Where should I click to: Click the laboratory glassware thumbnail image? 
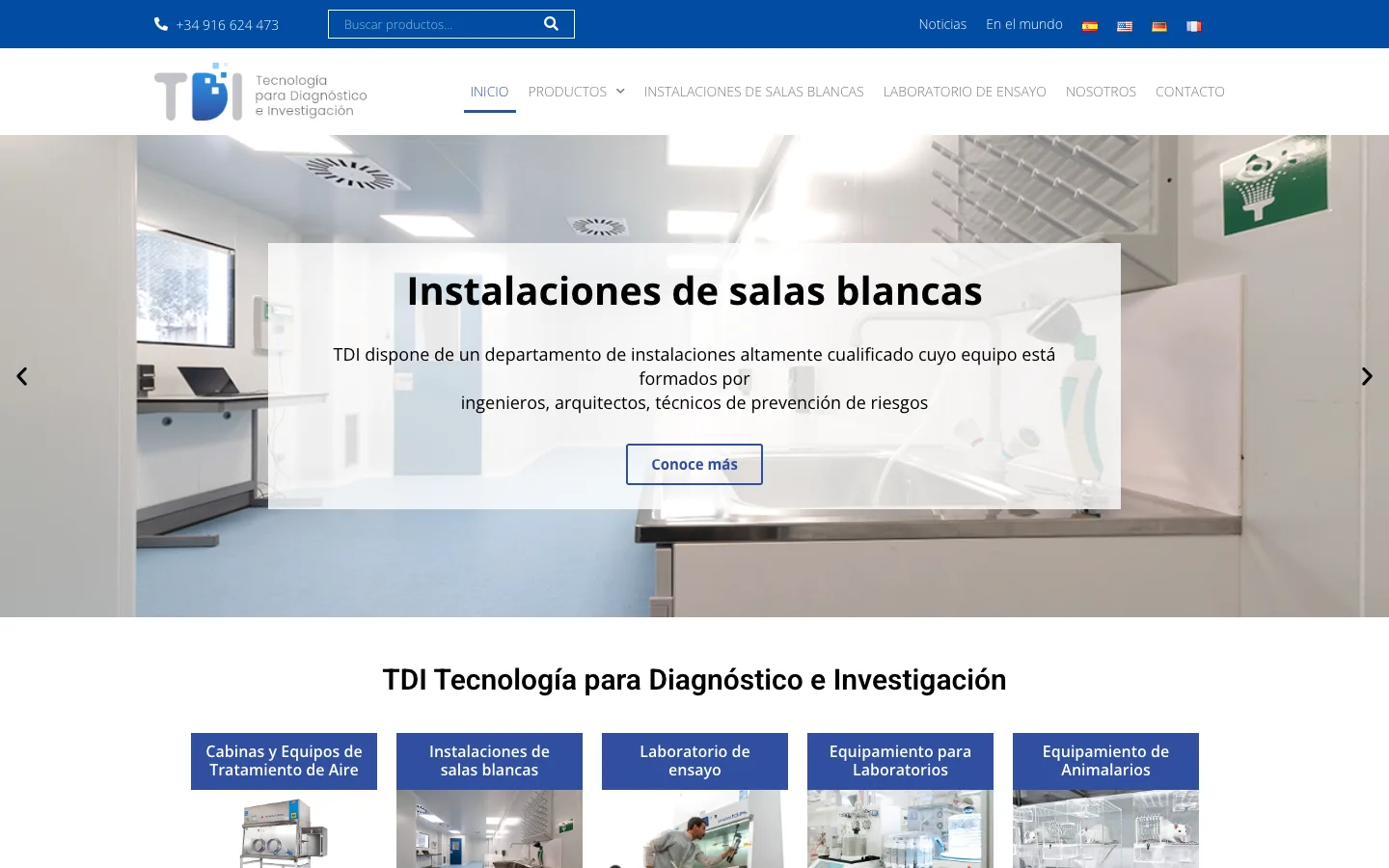pos(900,829)
